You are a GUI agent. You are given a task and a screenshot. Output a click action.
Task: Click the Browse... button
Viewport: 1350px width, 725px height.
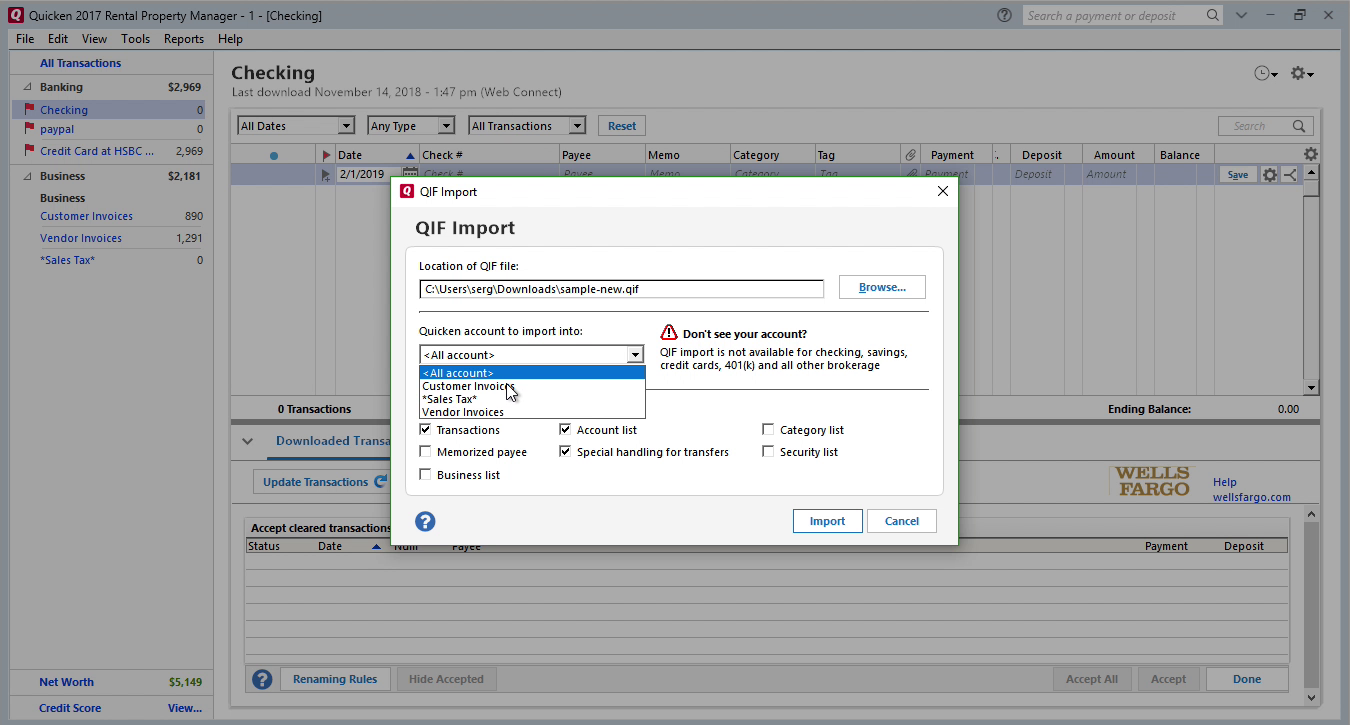pyautogui.click(x=882, y=287)
